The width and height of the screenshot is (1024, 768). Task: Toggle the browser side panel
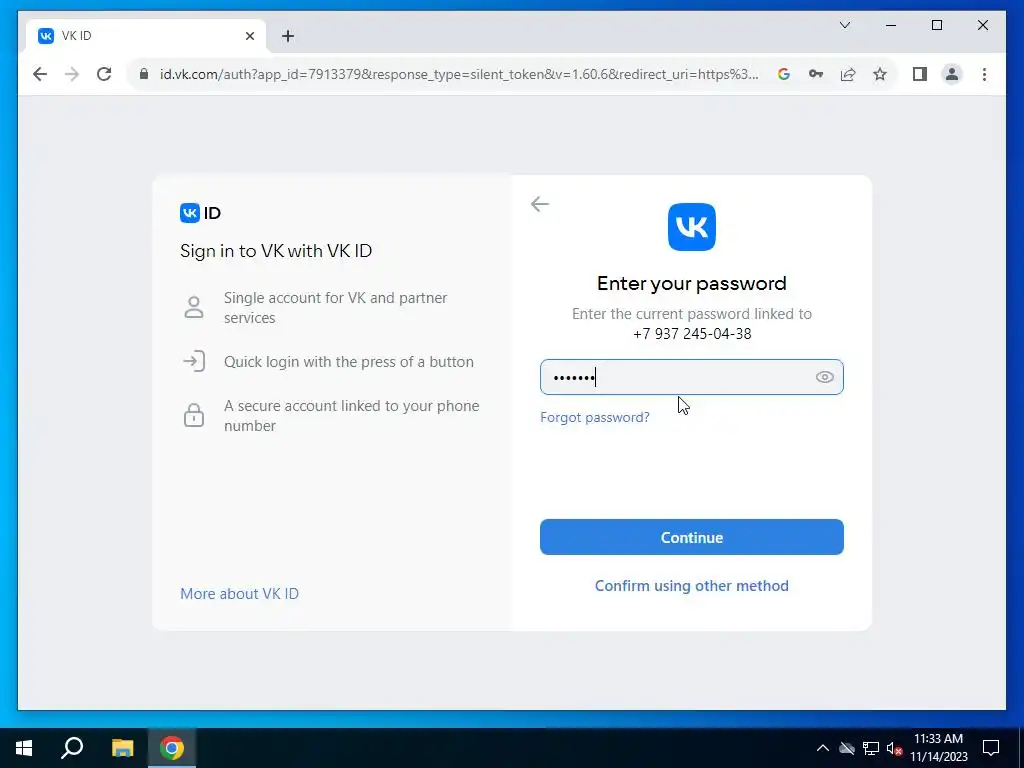point(920,74)
